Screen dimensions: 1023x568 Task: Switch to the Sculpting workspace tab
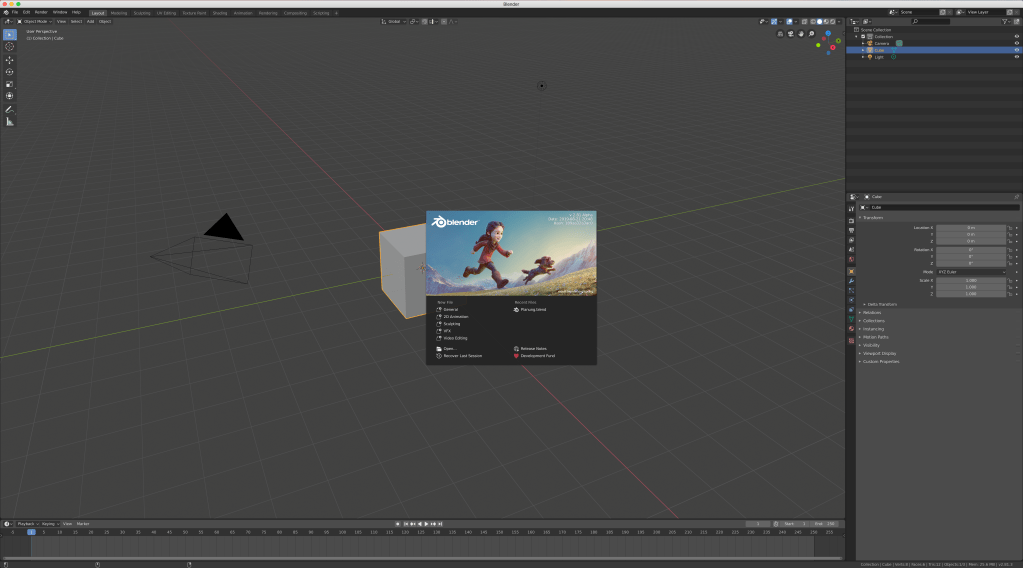click(141, 13)
